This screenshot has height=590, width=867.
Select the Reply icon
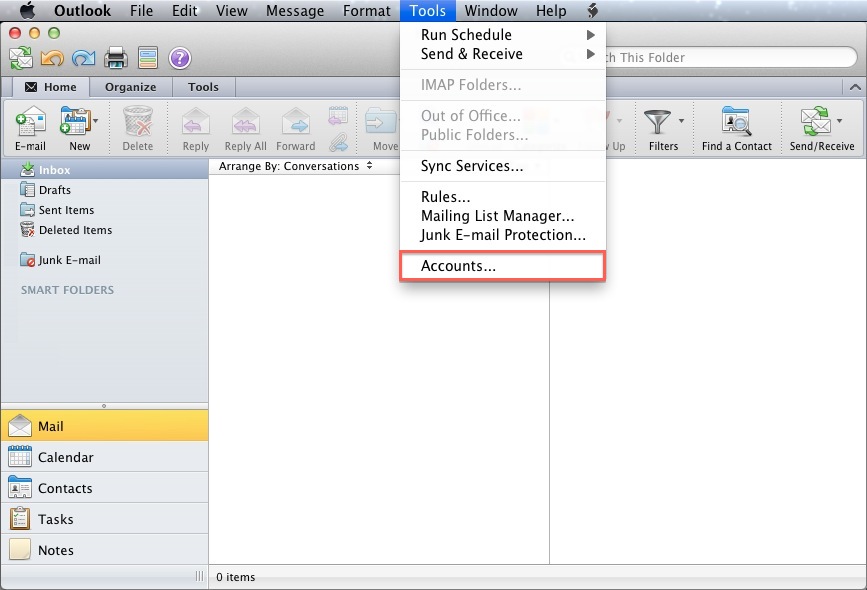[194, 125]
